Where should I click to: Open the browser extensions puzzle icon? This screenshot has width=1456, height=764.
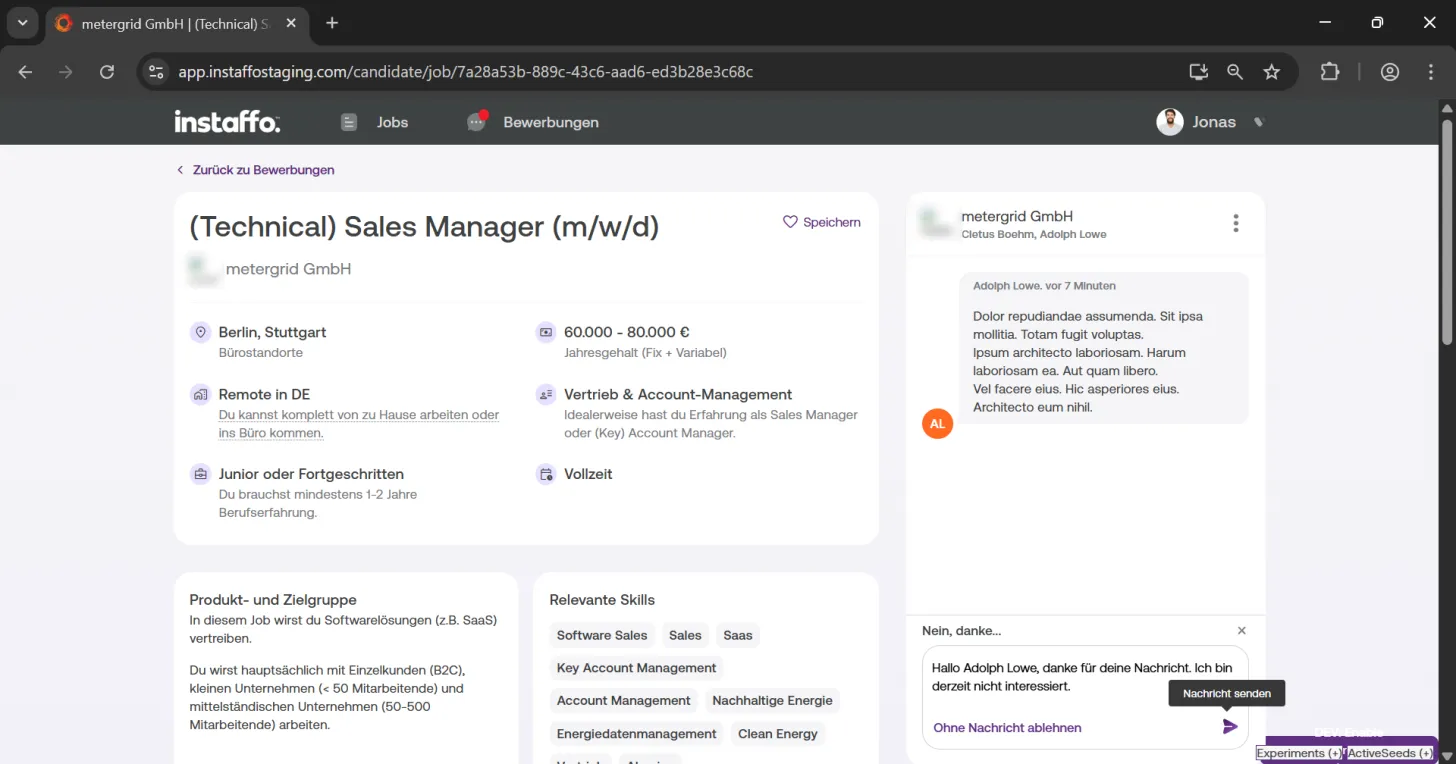coord(1330,72)
